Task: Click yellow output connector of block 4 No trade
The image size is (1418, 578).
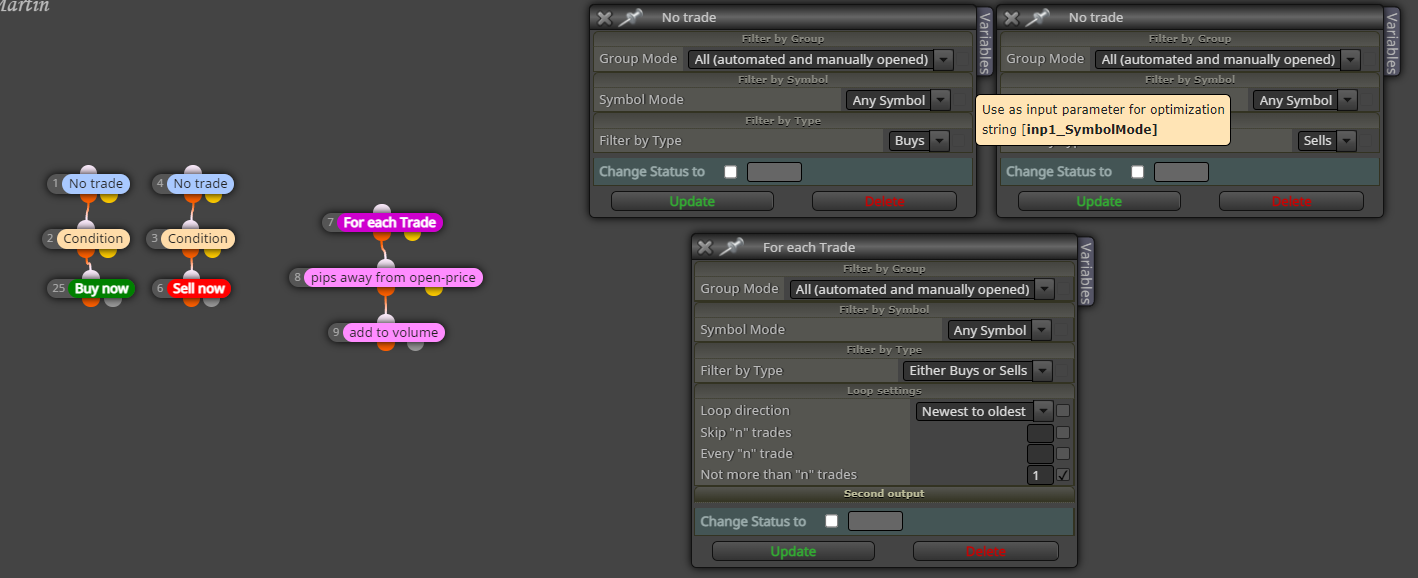Action: click(x=214, y=196)
